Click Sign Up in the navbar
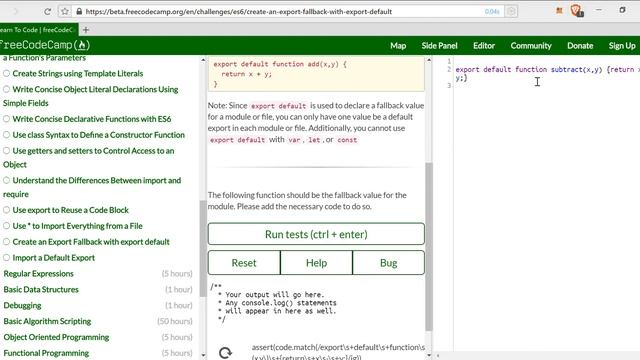Viewport: 640px width, 360px height. pyautogui.click(x=622, y=46)
